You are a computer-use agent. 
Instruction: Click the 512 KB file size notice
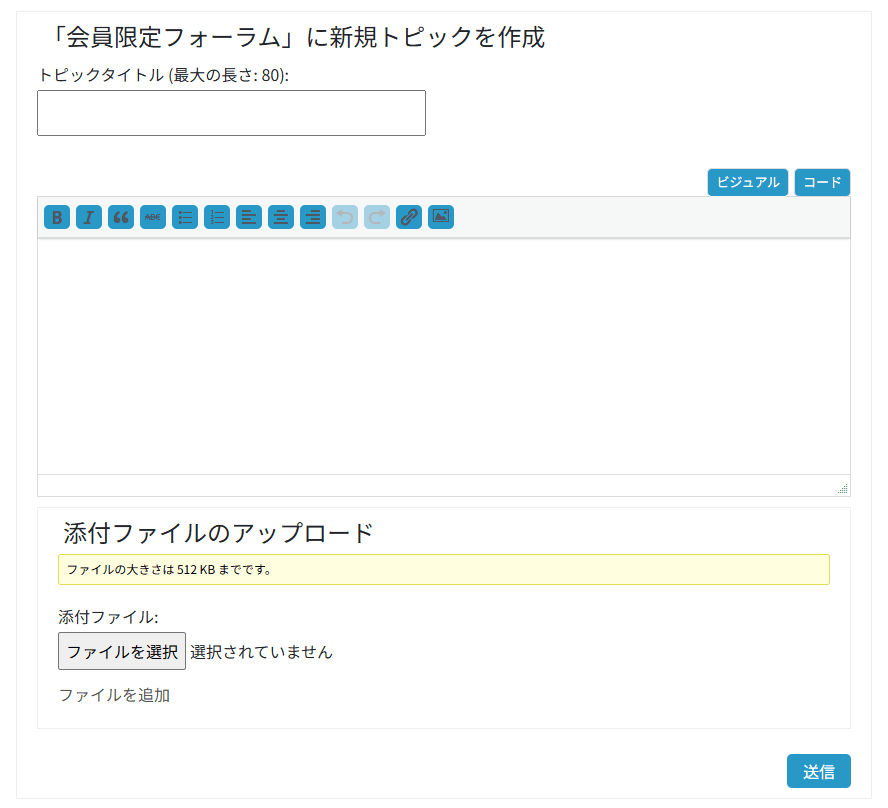tap(444, 570)
